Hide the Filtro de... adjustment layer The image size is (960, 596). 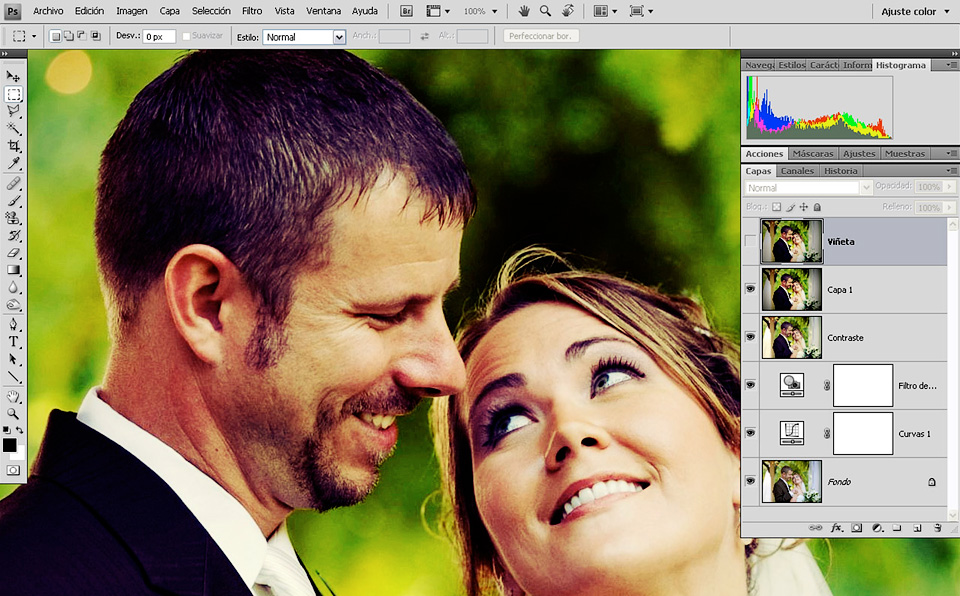click(750, 385)
